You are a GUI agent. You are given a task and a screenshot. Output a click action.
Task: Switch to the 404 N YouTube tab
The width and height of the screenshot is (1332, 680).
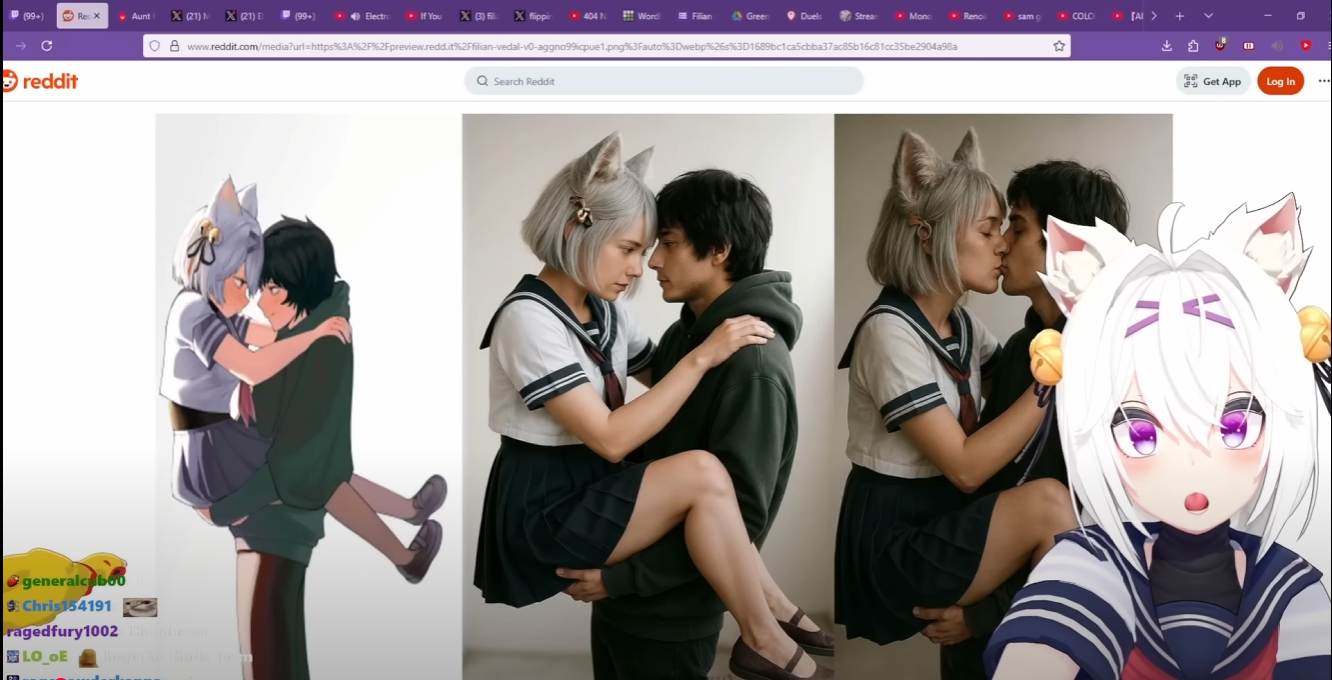pyautogui.click(x=587, y=16)
